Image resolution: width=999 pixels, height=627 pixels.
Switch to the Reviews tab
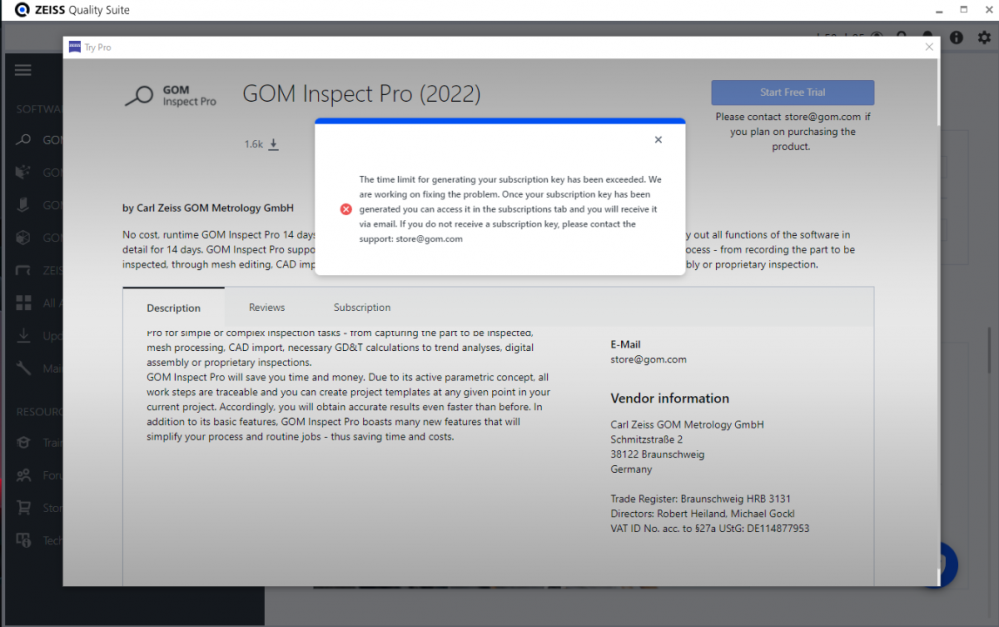266,307
